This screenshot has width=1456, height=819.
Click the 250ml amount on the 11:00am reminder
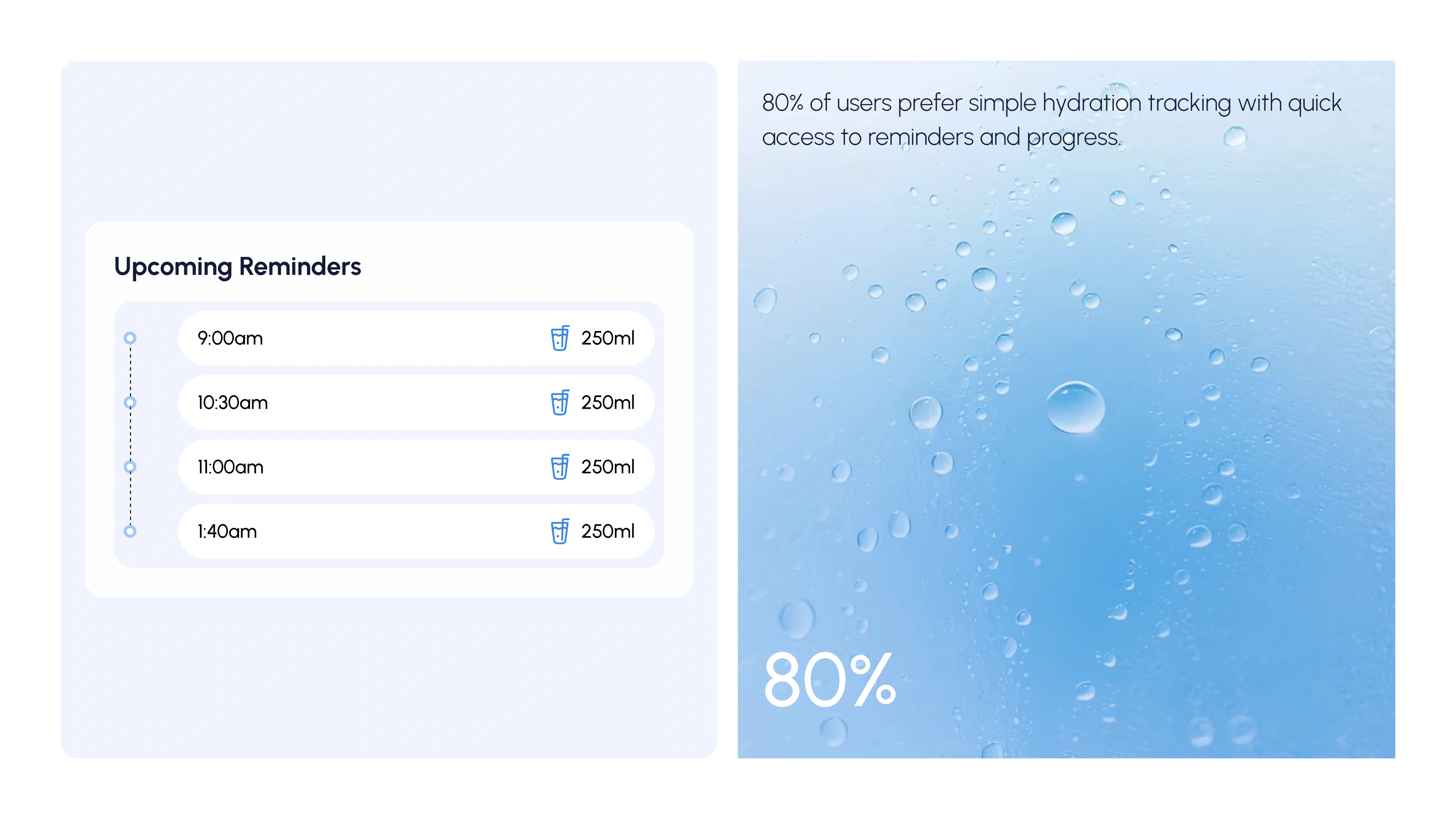pos(607,467)
